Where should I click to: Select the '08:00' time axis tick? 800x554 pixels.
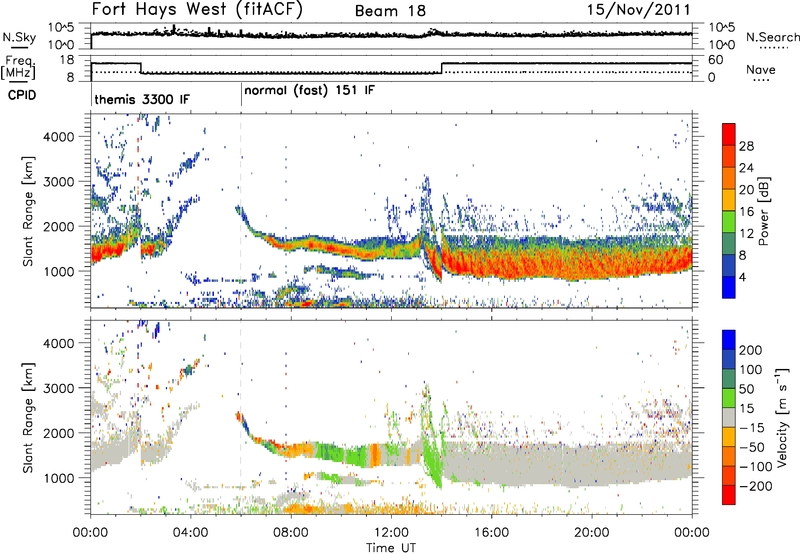point(291,533)
